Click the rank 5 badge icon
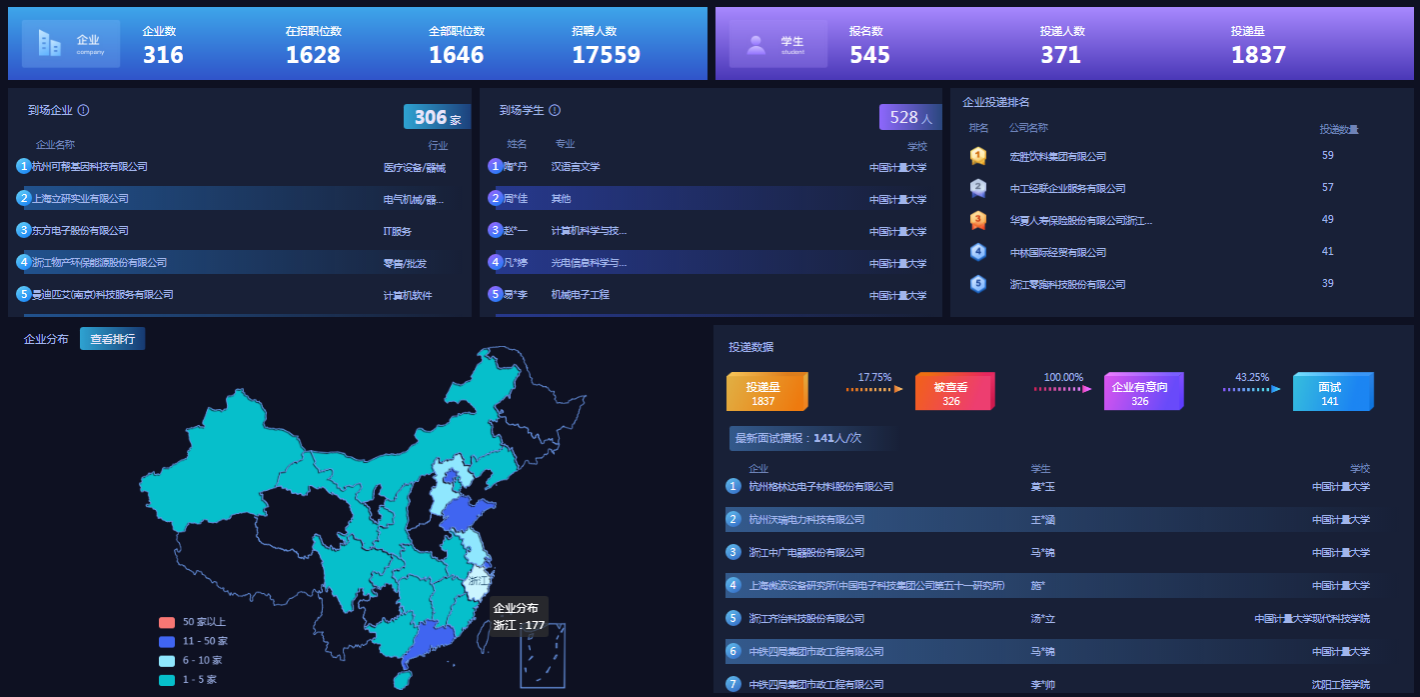Screen dimensions: 1420x697 [x=978, y=284]
